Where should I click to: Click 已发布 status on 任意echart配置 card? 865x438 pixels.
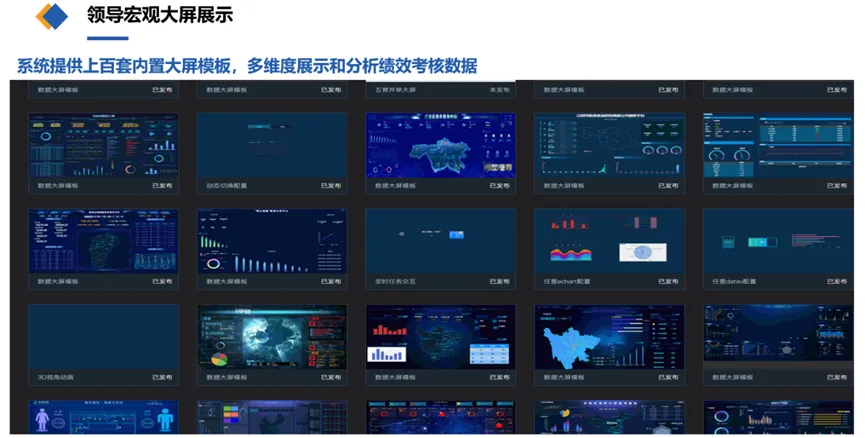click(x=668, y=281)
